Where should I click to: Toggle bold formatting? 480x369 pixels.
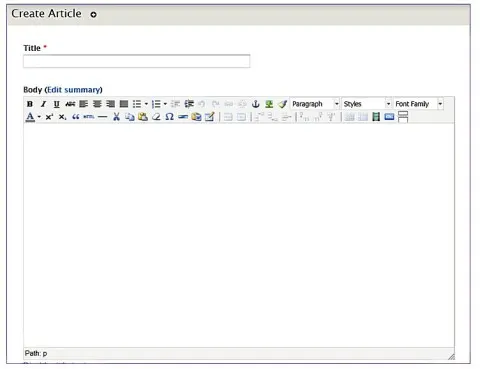30,104
